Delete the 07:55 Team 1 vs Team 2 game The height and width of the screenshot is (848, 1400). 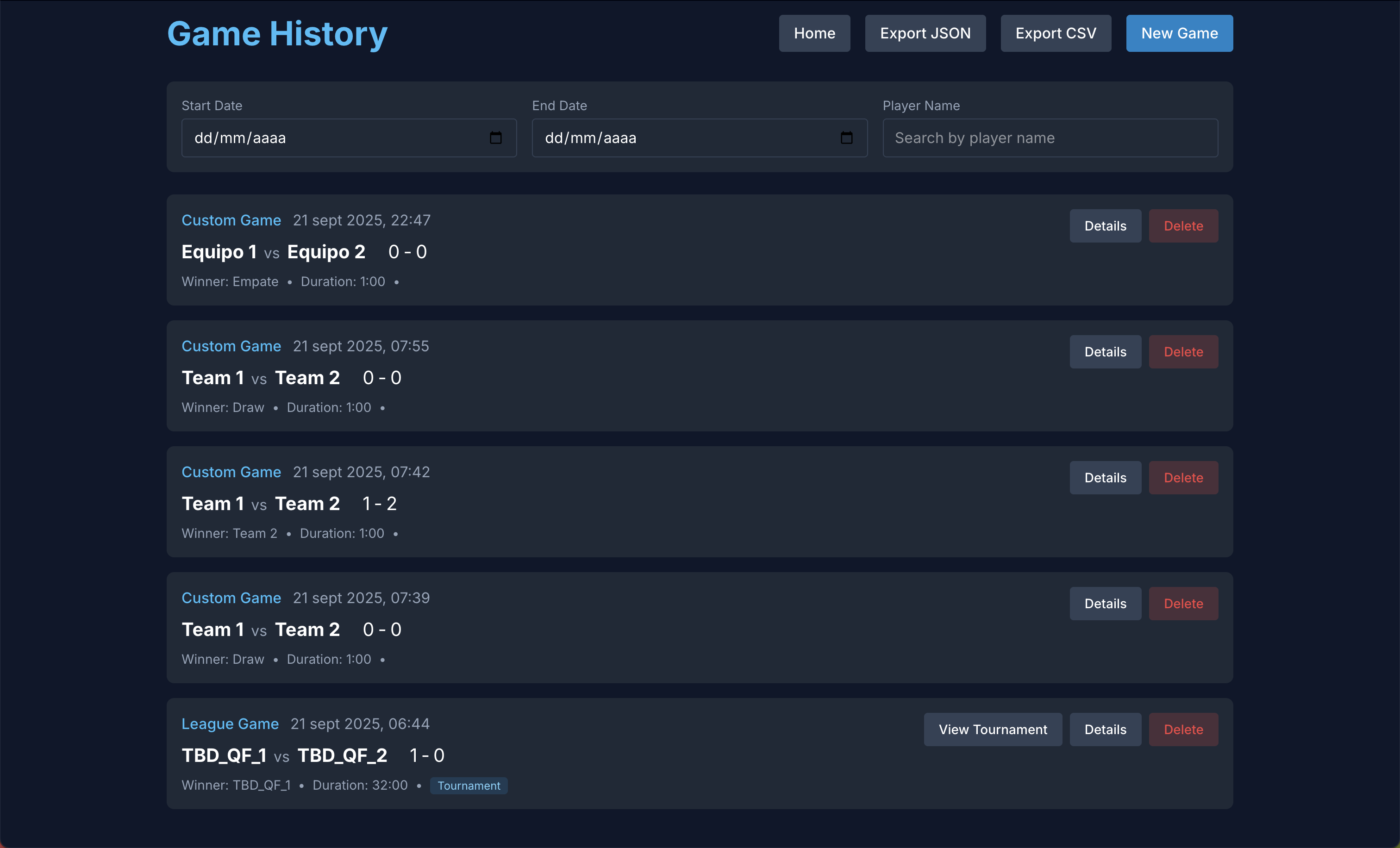pos(1183,352)
